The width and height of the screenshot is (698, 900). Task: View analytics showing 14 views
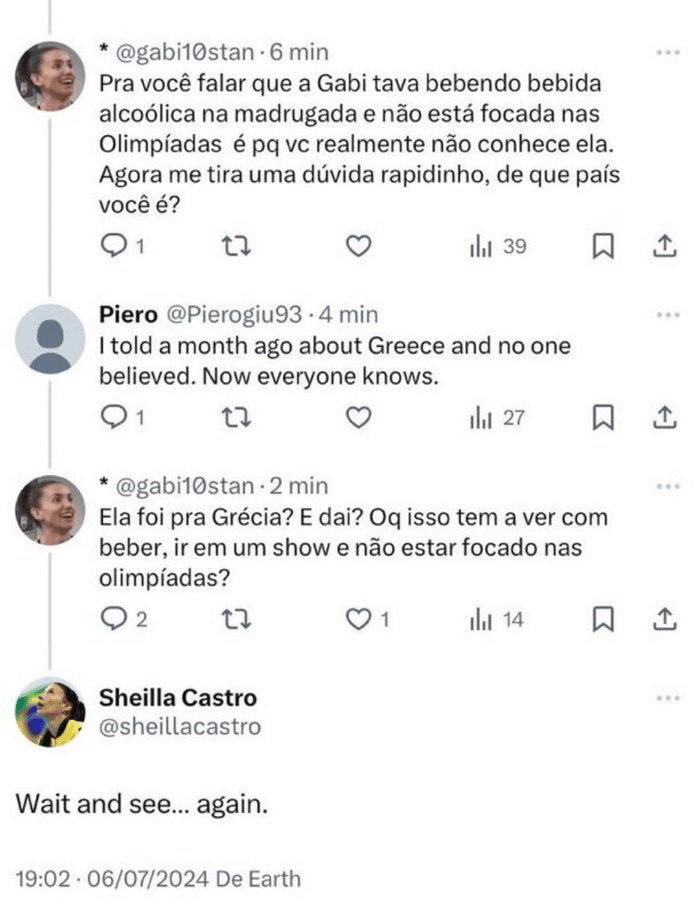(498, 620)
